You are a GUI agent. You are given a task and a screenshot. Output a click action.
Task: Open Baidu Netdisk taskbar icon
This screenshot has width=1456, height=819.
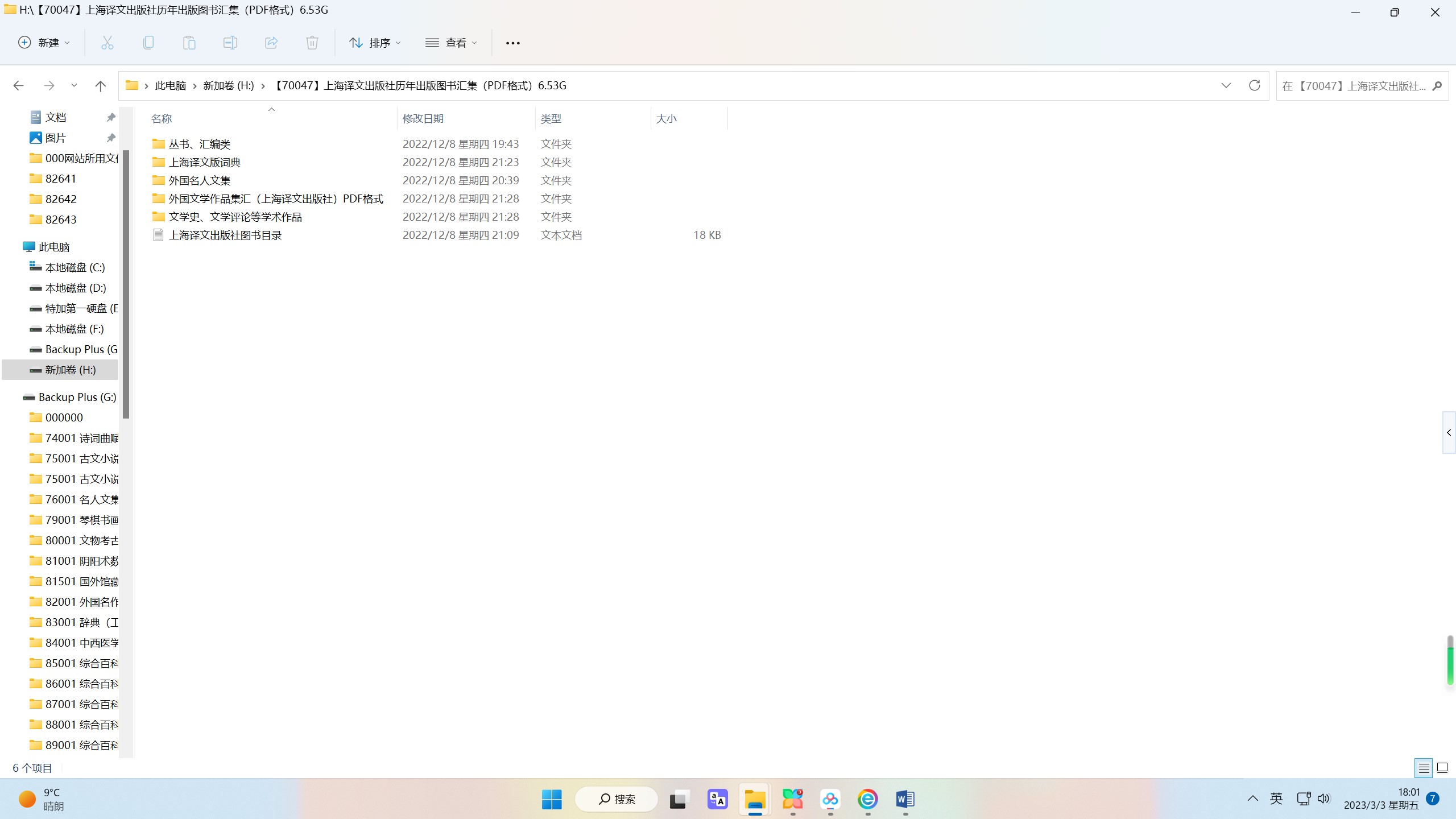click(x=830, y=799)
